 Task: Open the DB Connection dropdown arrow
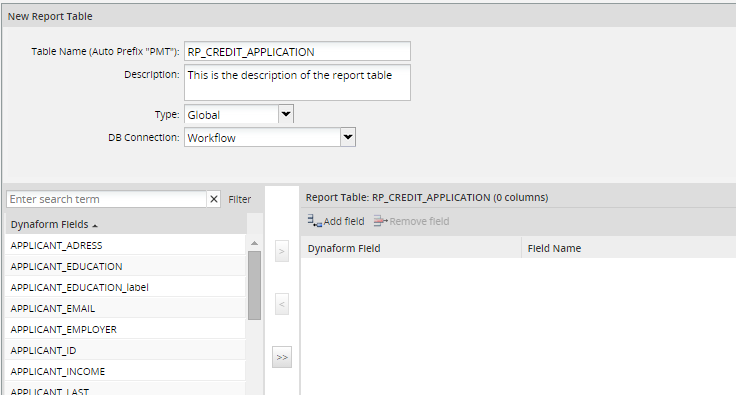click(x=348, y=137)
